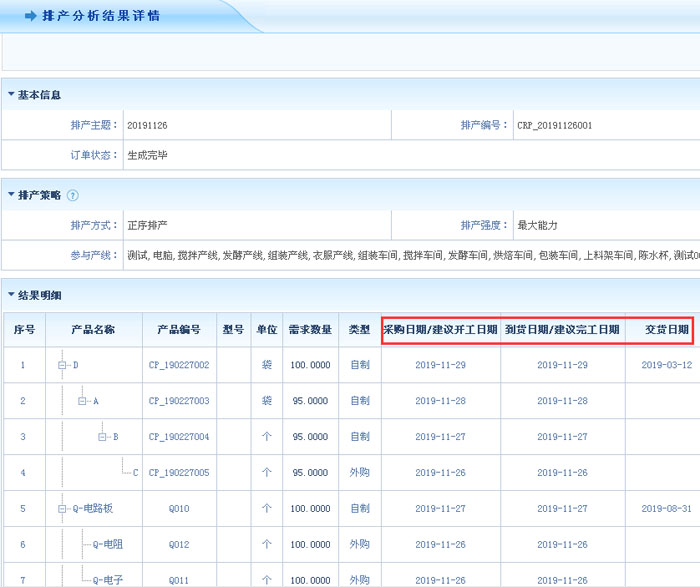Open product code CP_190227003 link

click(x=178, y=401)
